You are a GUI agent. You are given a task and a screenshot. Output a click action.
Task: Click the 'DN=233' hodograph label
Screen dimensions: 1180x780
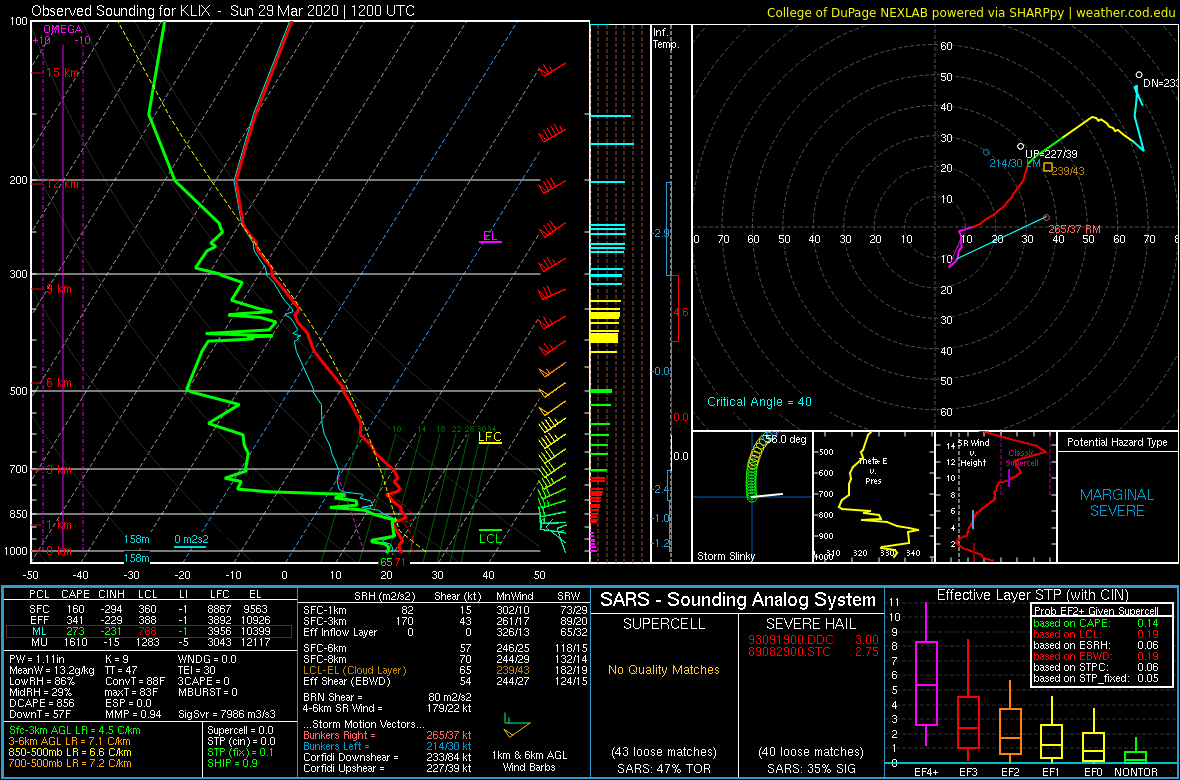1160,84
